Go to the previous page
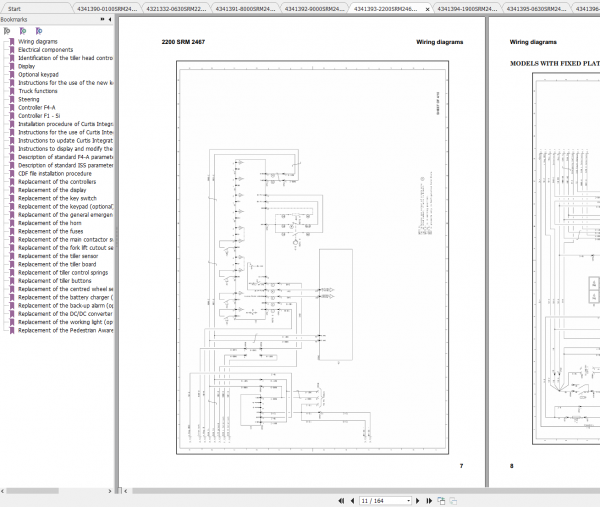The height and width of the screenshot is (507, 600). [352, 500]
